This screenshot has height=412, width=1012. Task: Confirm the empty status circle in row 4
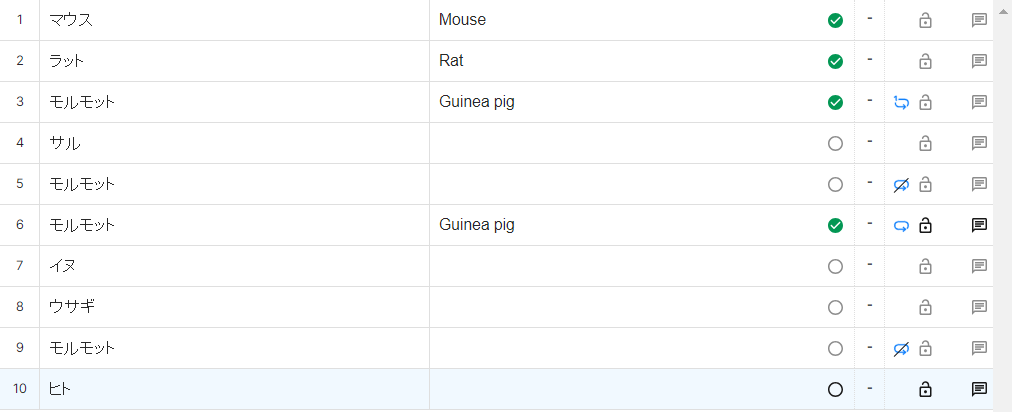click(836, 143)
